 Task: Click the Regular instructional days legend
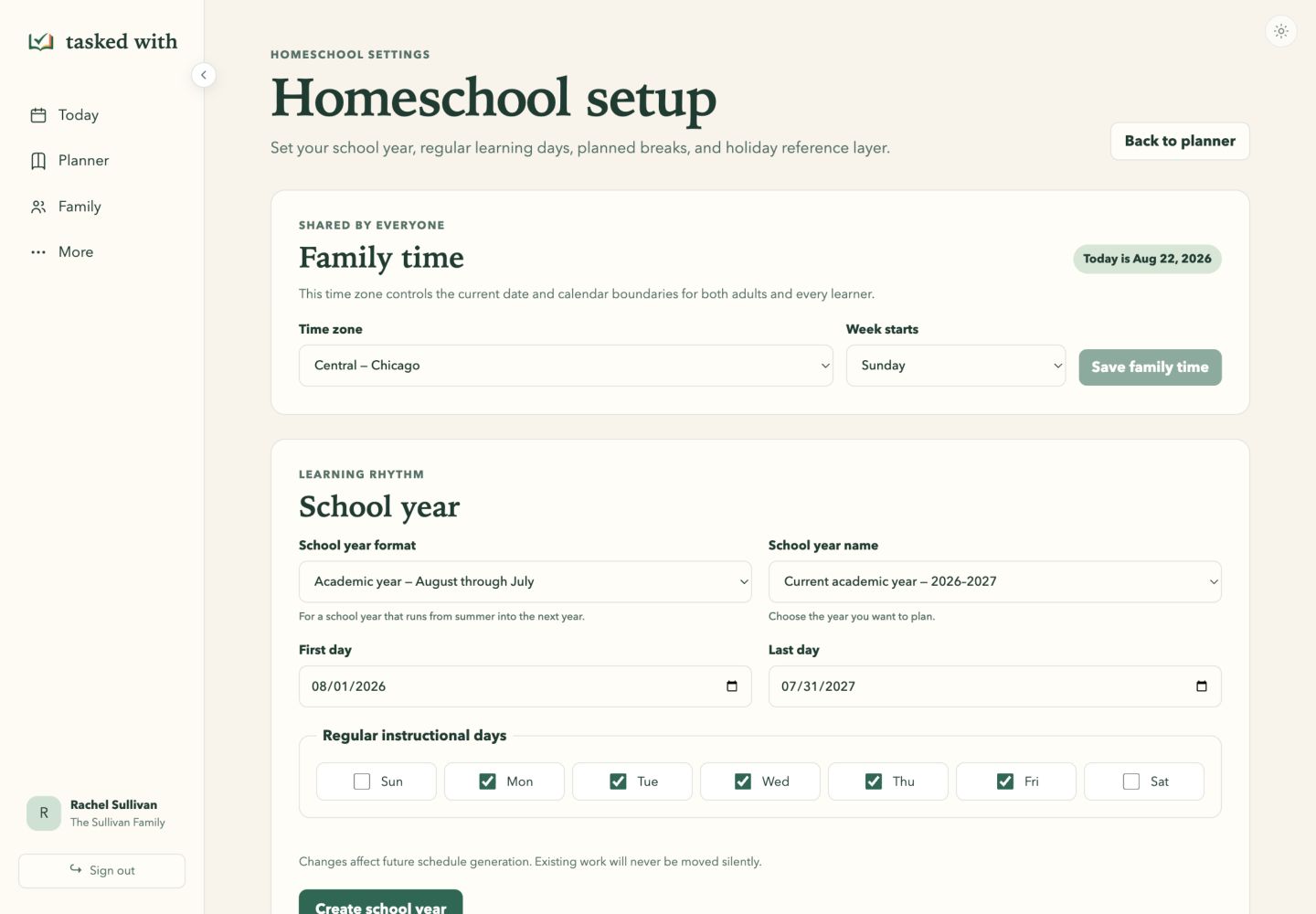[x=414, y=736]
